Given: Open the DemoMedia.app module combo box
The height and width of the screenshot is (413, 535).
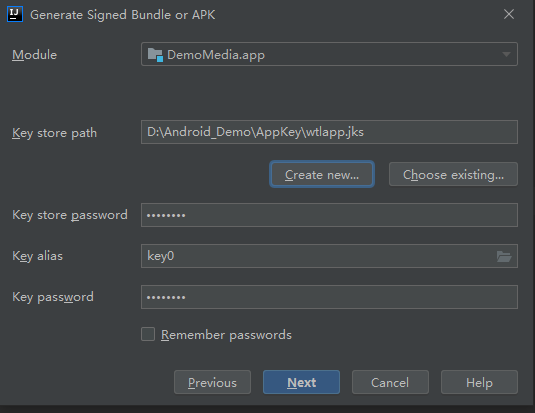Looking at the screenshot, I should (329, 54).
